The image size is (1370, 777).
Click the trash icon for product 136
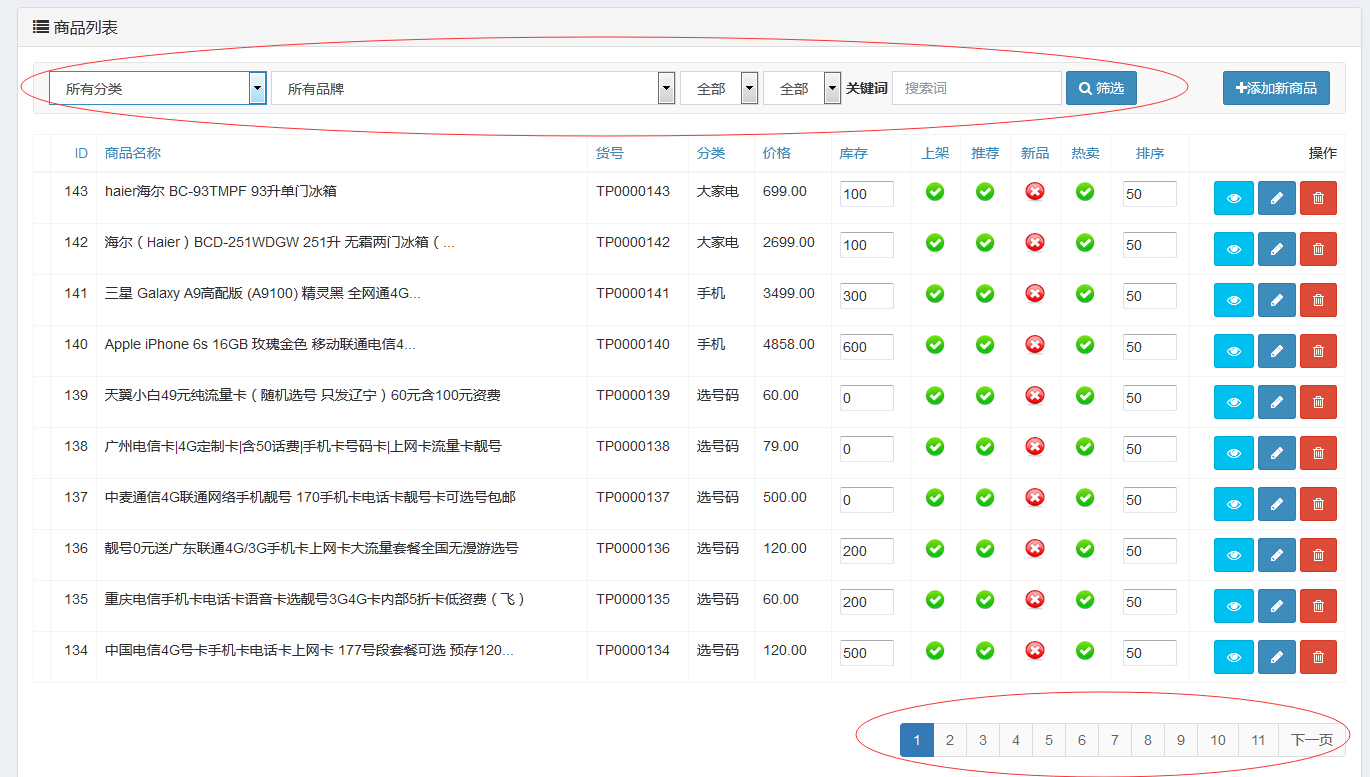point(1318,555)
